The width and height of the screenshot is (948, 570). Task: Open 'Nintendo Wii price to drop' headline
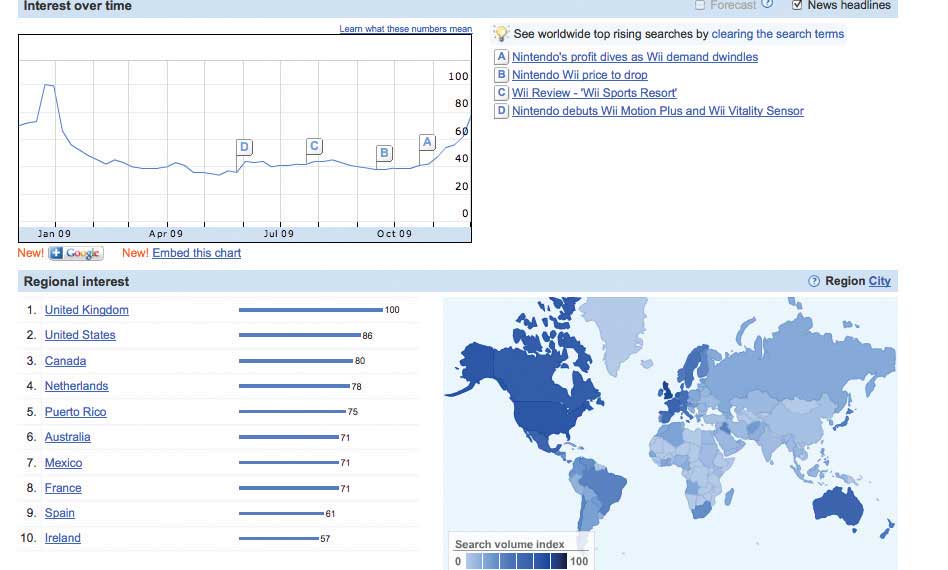(x=580, y=75)
